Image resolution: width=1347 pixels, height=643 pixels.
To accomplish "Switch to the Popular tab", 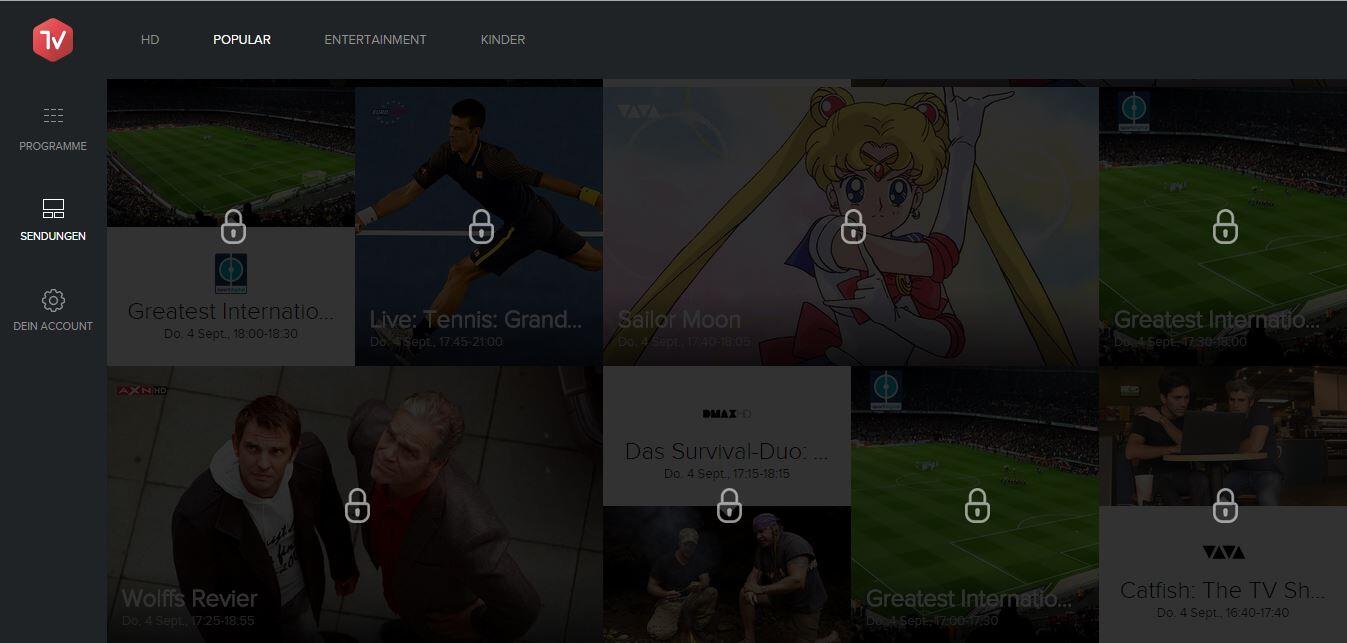I will (242, 40).
